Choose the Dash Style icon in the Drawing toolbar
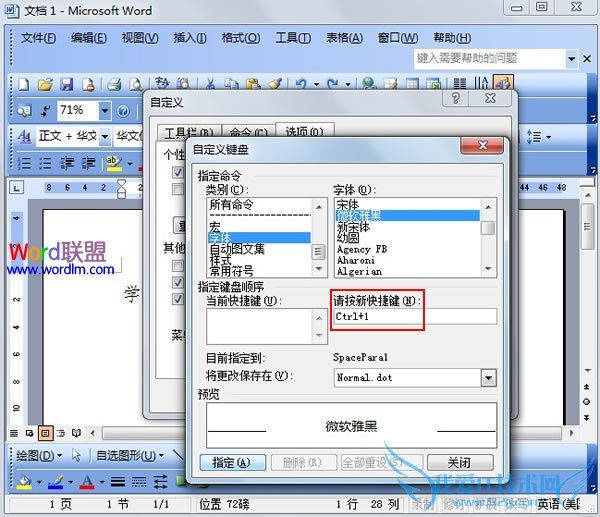Image resolution: width=600 pixels, height=517 pixels. coord(139,482)
